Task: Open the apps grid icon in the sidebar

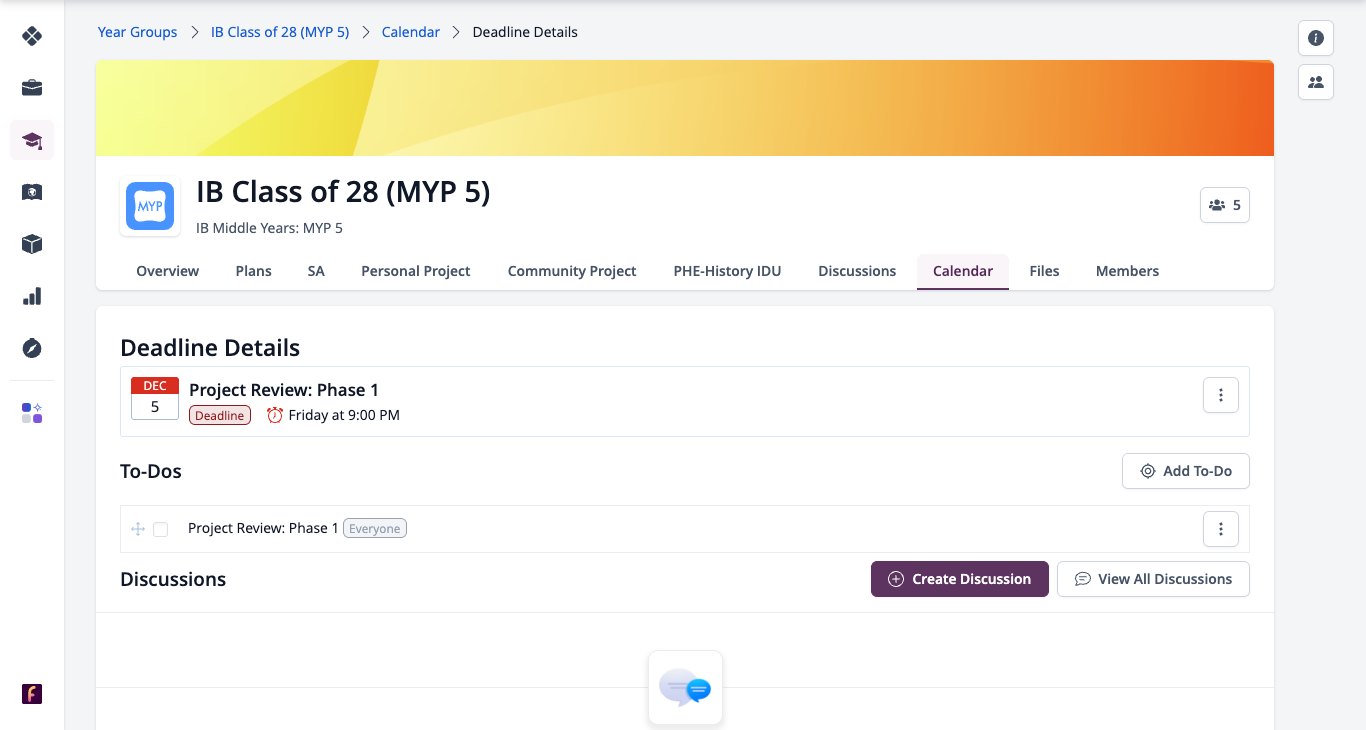Action: (32, 413)
